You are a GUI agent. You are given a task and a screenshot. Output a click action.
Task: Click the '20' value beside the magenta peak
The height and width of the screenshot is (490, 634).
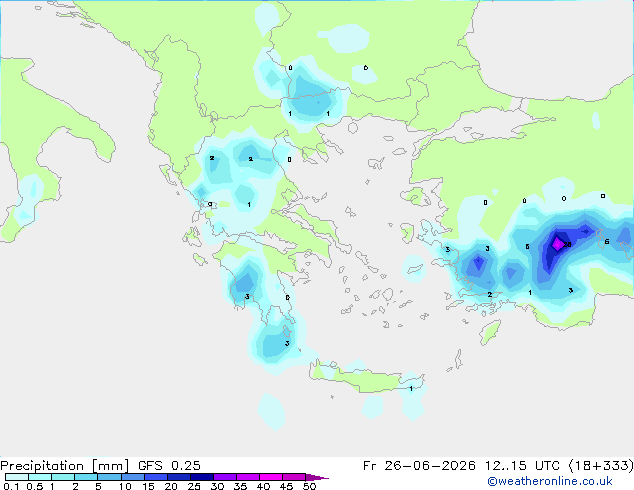pos(567,244)
